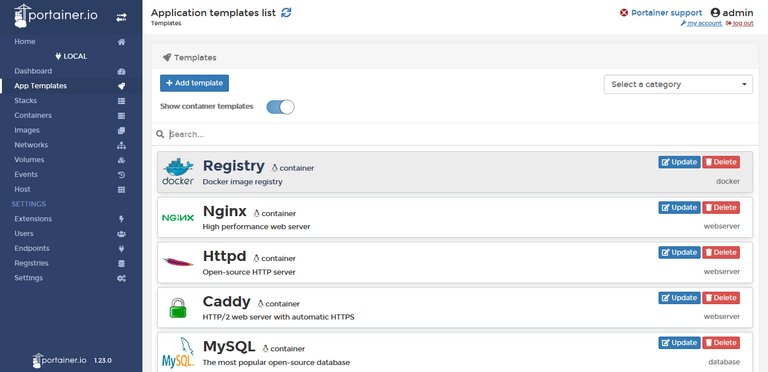
Task: Open the Select a category dropdown
Action: coord(678,84)
